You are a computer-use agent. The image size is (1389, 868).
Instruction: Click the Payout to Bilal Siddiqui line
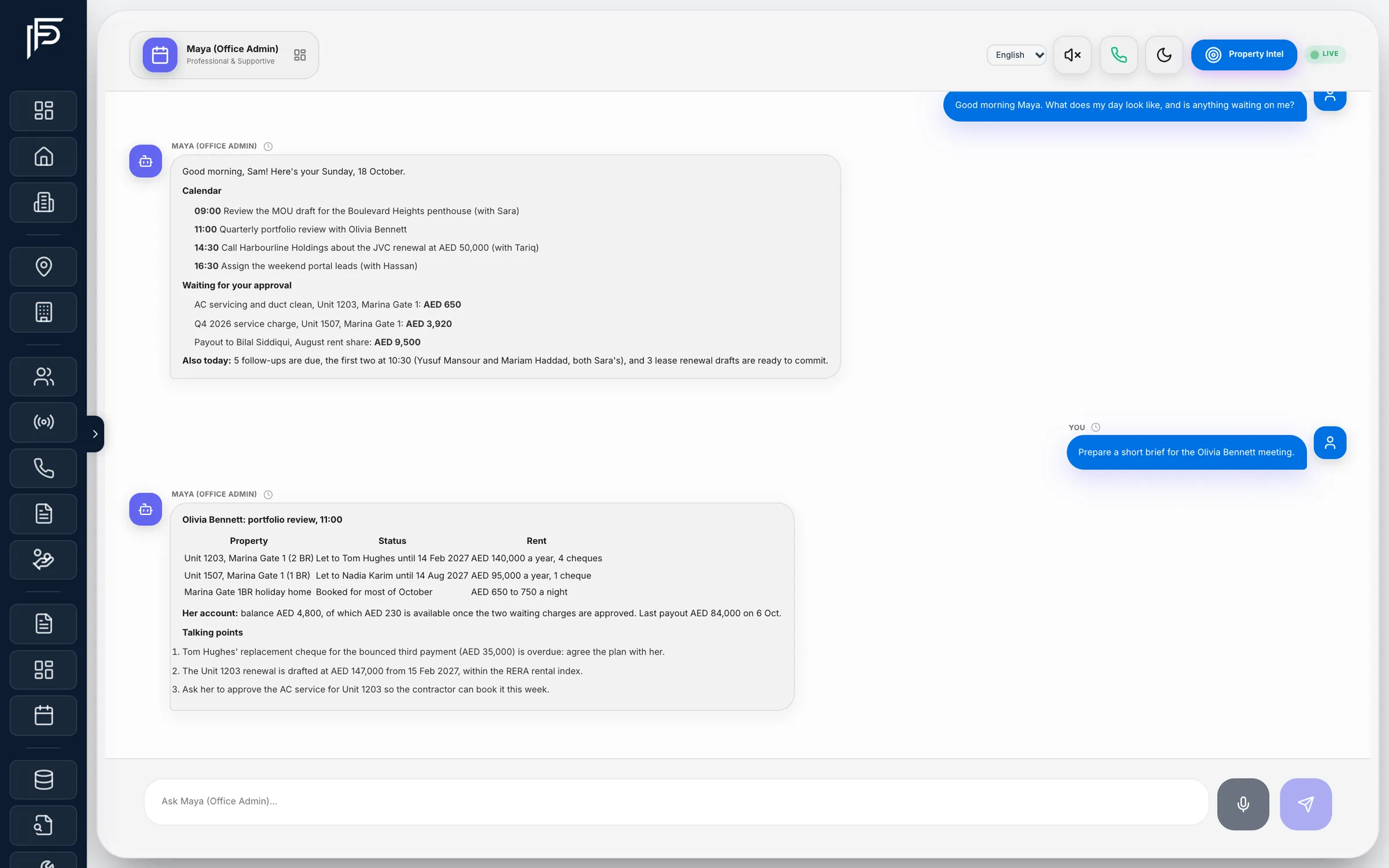pos(307,343)
